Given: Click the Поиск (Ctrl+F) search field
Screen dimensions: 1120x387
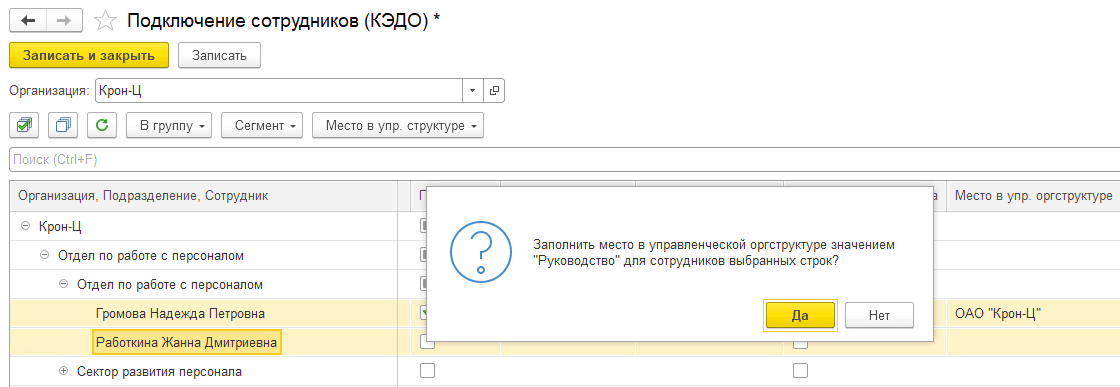Looking at the screenshot, I should [564, 160].
